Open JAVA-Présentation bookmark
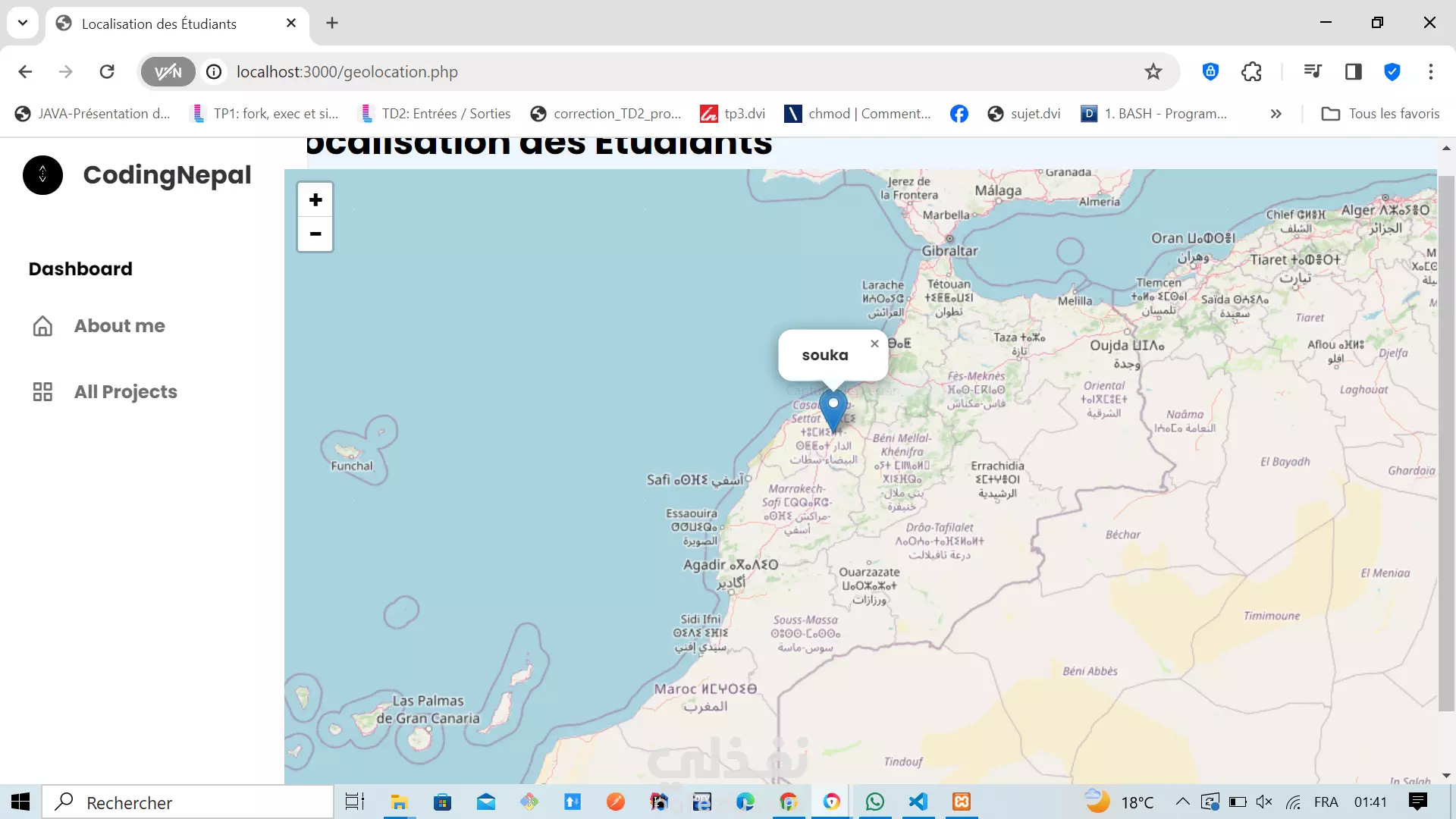Screen dimensions: 1456x819 (x=93, y=114)
